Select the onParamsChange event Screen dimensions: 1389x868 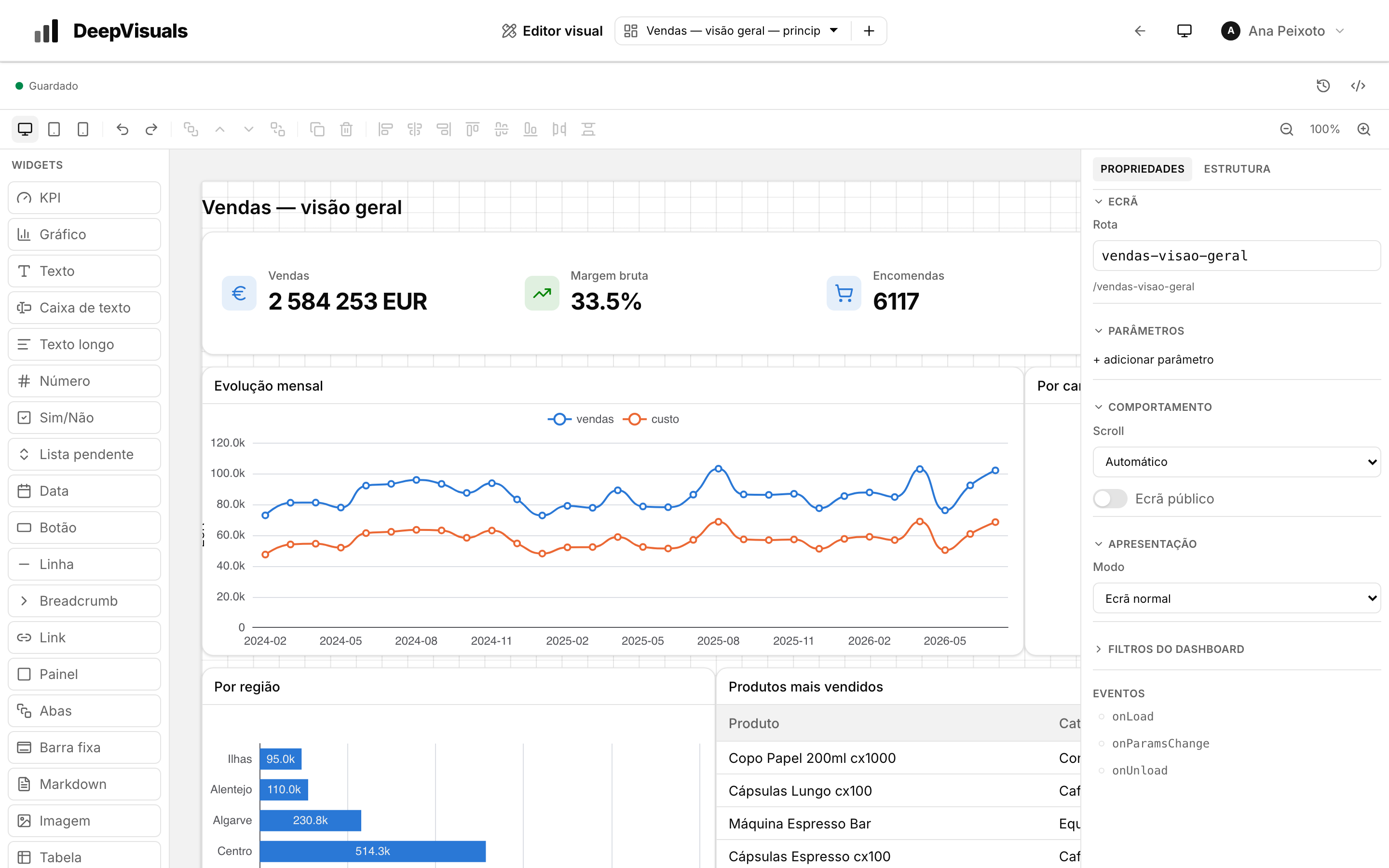pyautogui.click(x=1160, y=744)
